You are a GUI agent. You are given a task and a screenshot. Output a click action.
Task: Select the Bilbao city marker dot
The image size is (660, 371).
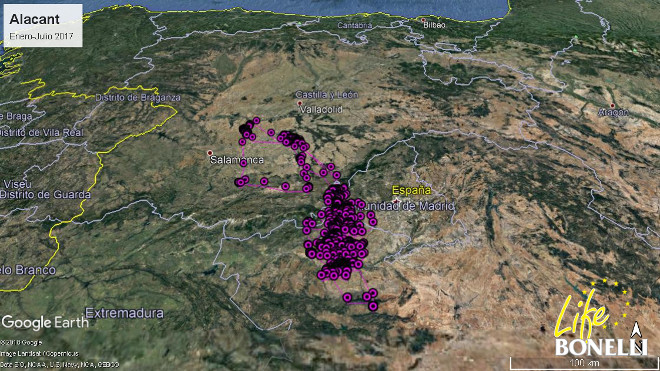click(x=423, y=20)
